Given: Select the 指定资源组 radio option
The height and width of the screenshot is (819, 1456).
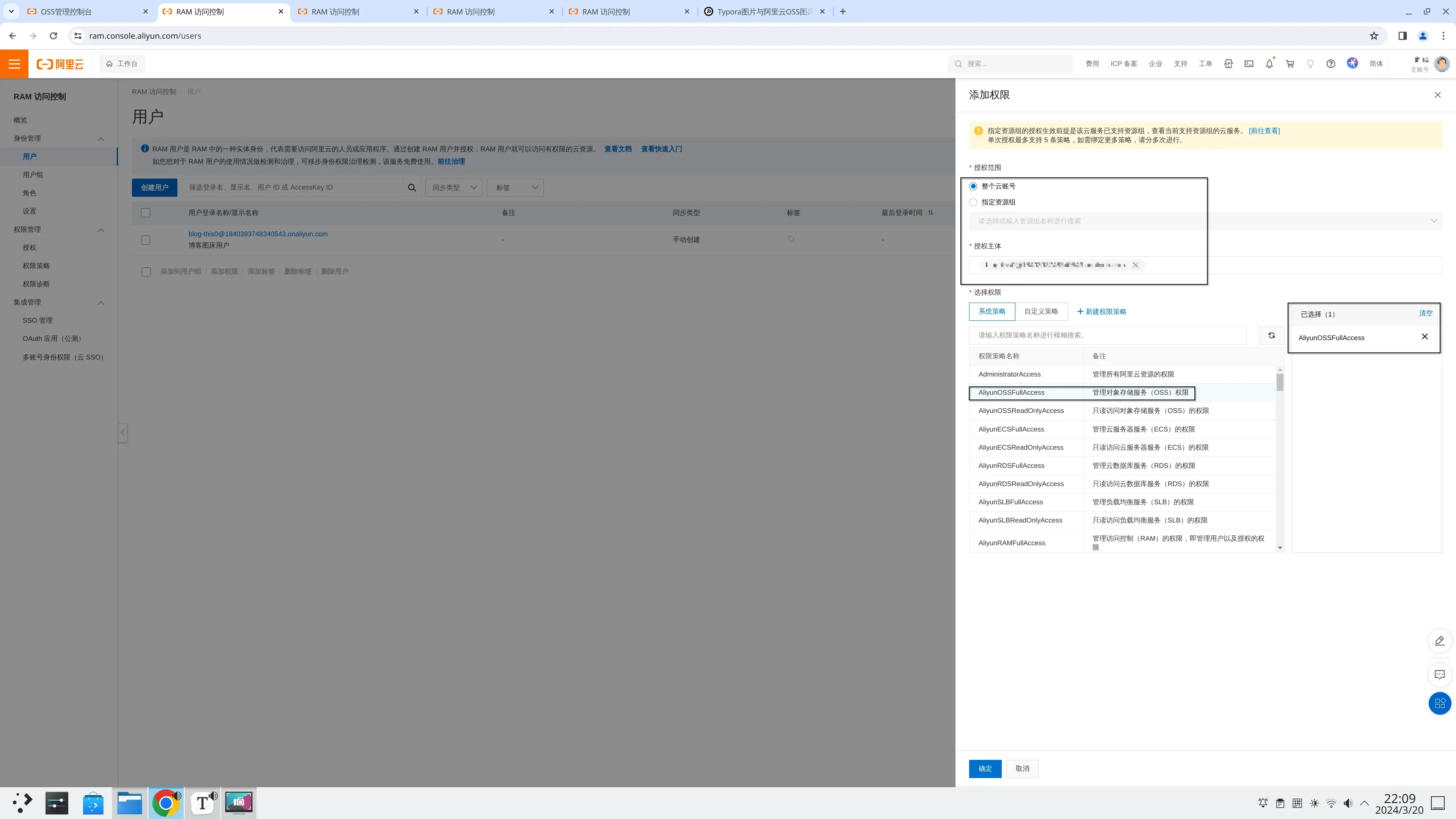Looking at the screenshot, I should pos(973,202).
